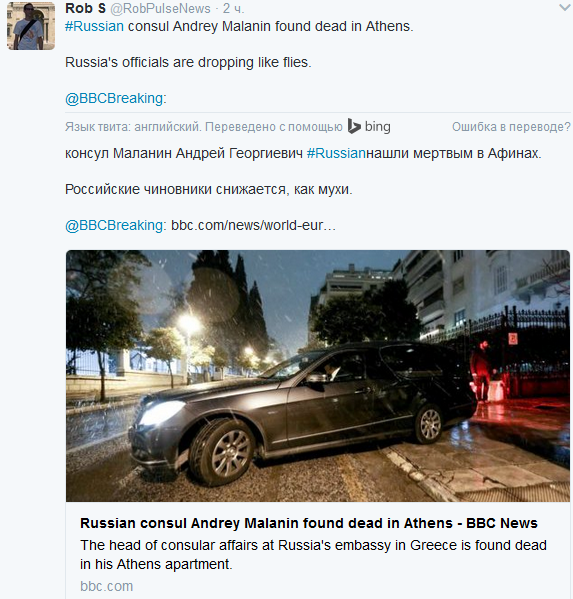Click the Язык твита translation notice
573x599 pixels.
coord(204,127)
